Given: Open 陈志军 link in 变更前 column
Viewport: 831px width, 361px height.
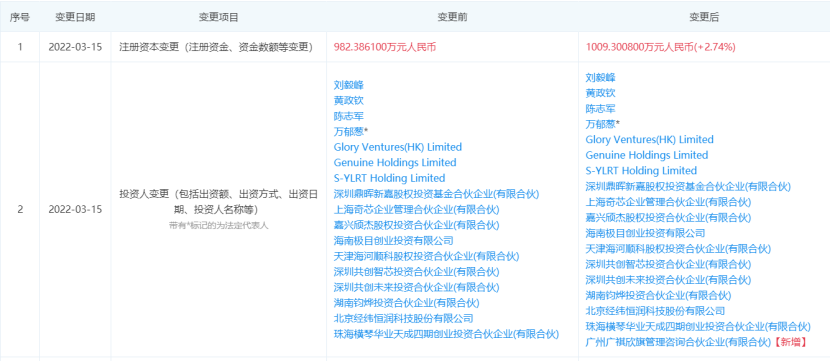Looking at the screenshot, I should pos(349,116).
